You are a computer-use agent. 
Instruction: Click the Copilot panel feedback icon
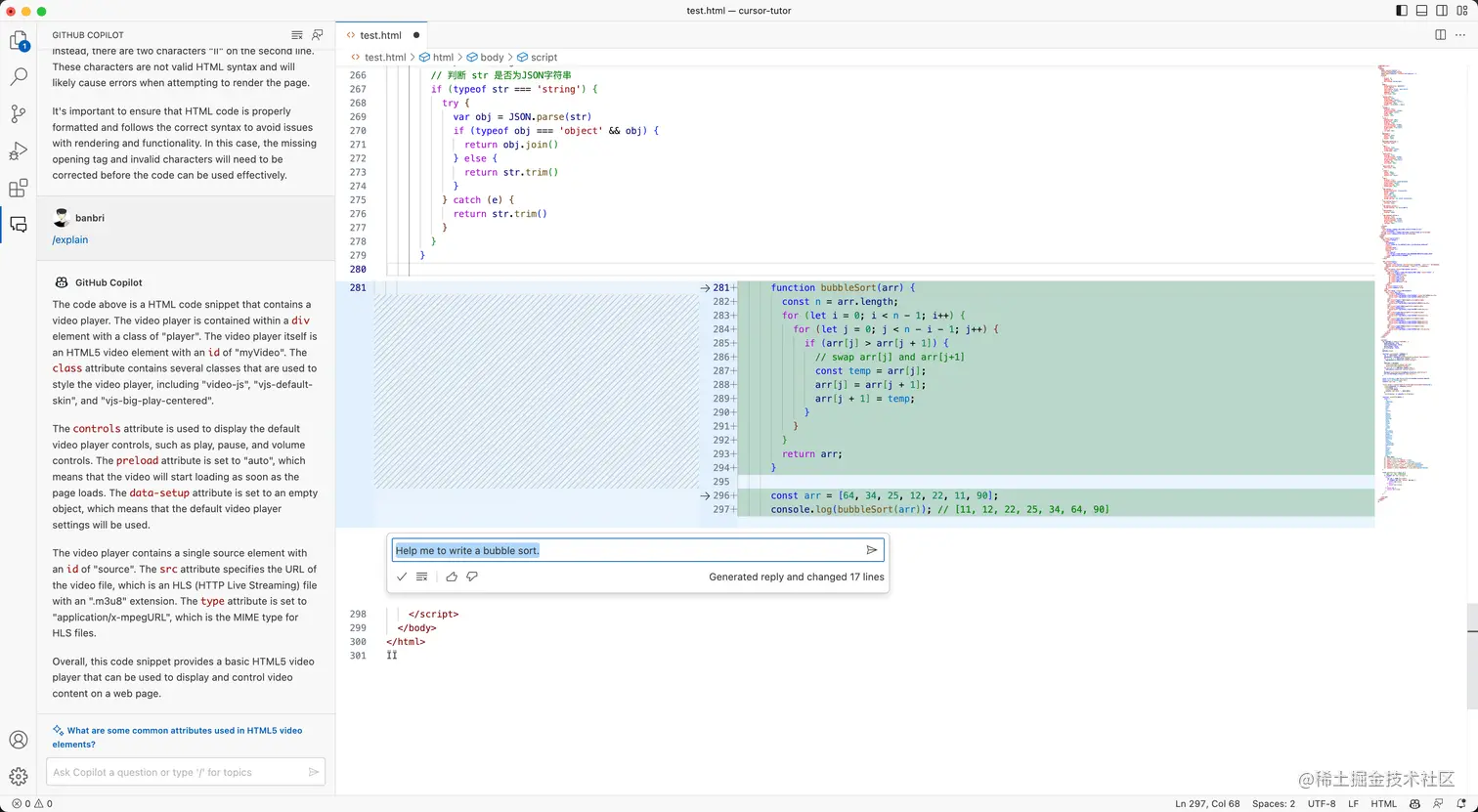(318, 35)
